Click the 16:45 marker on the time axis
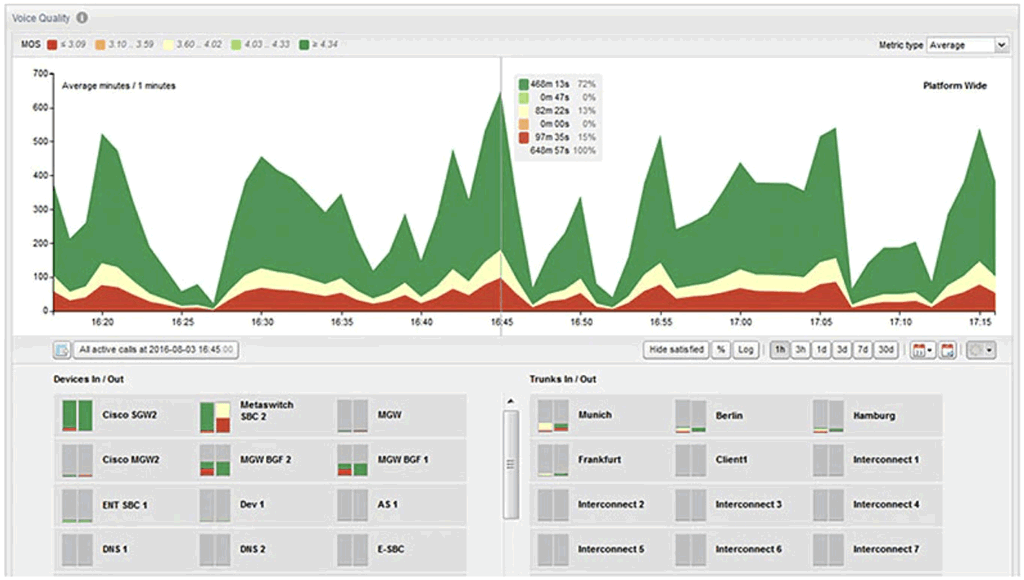 (x=502, y=322)
